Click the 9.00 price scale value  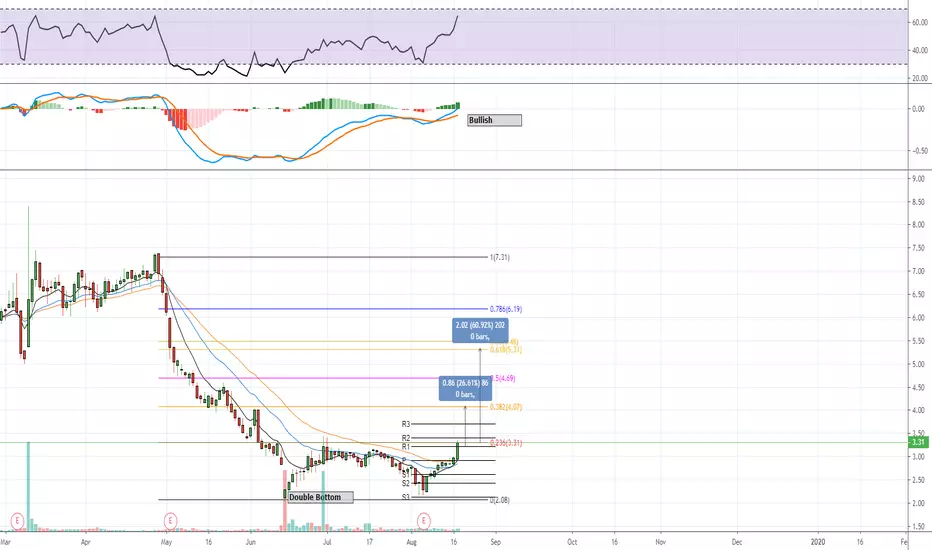(x=919, y=179)
